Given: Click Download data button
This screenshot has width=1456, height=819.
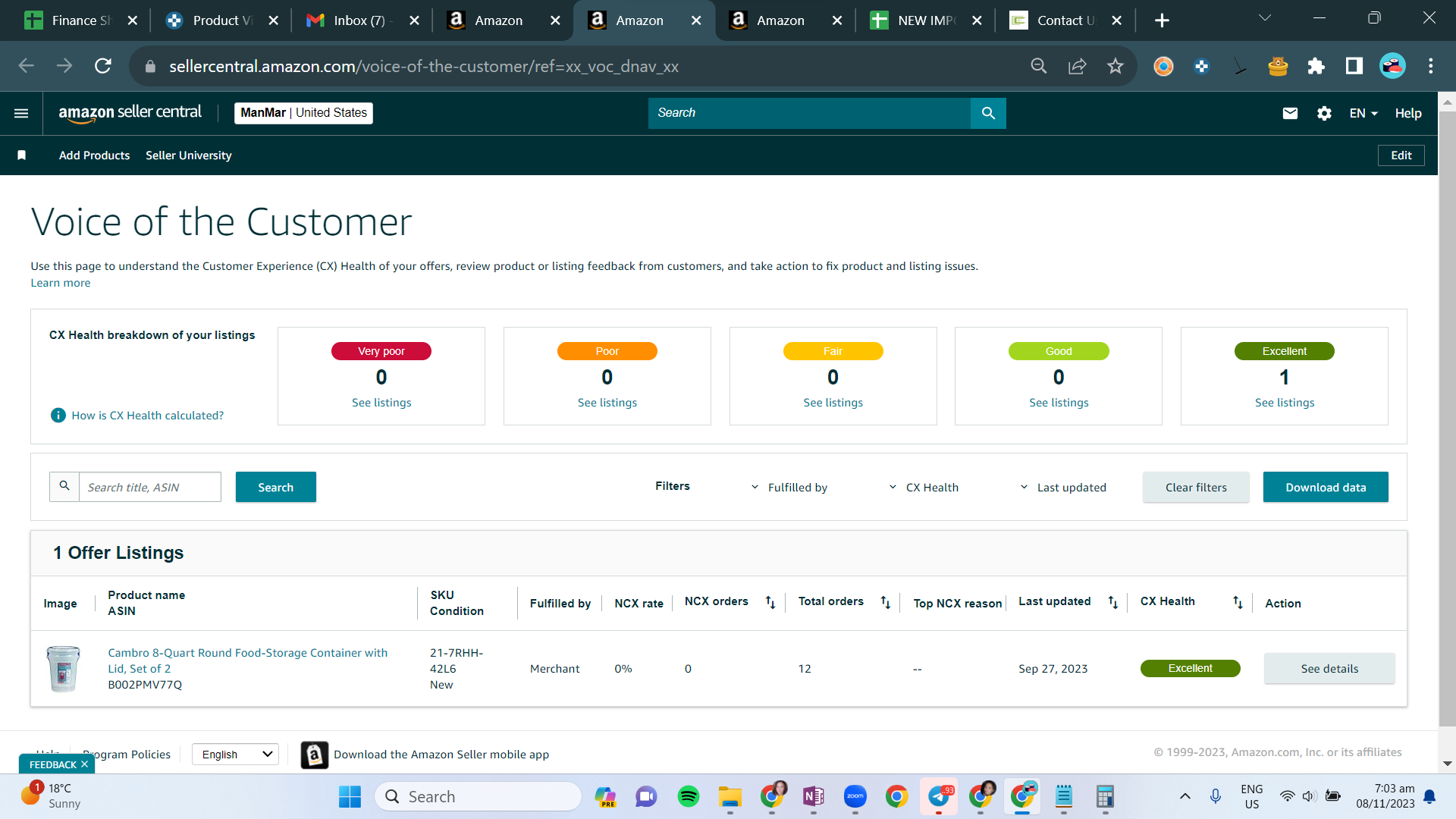Looking at the screenshot, I should tap(1326, 487).
